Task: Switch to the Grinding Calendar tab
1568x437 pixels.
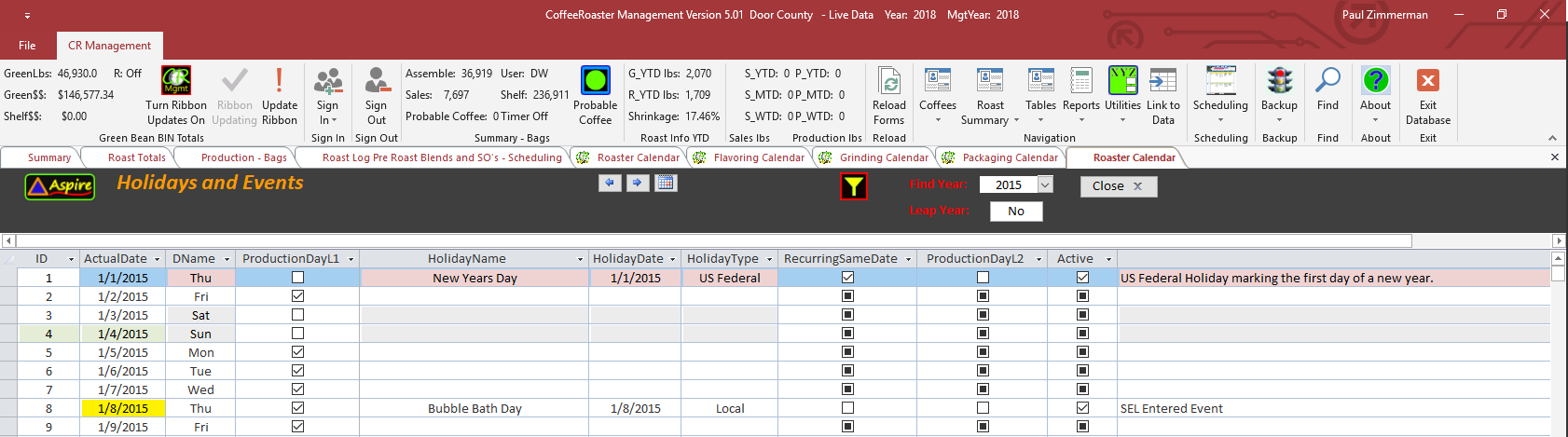Action: (x=874, y=157)
